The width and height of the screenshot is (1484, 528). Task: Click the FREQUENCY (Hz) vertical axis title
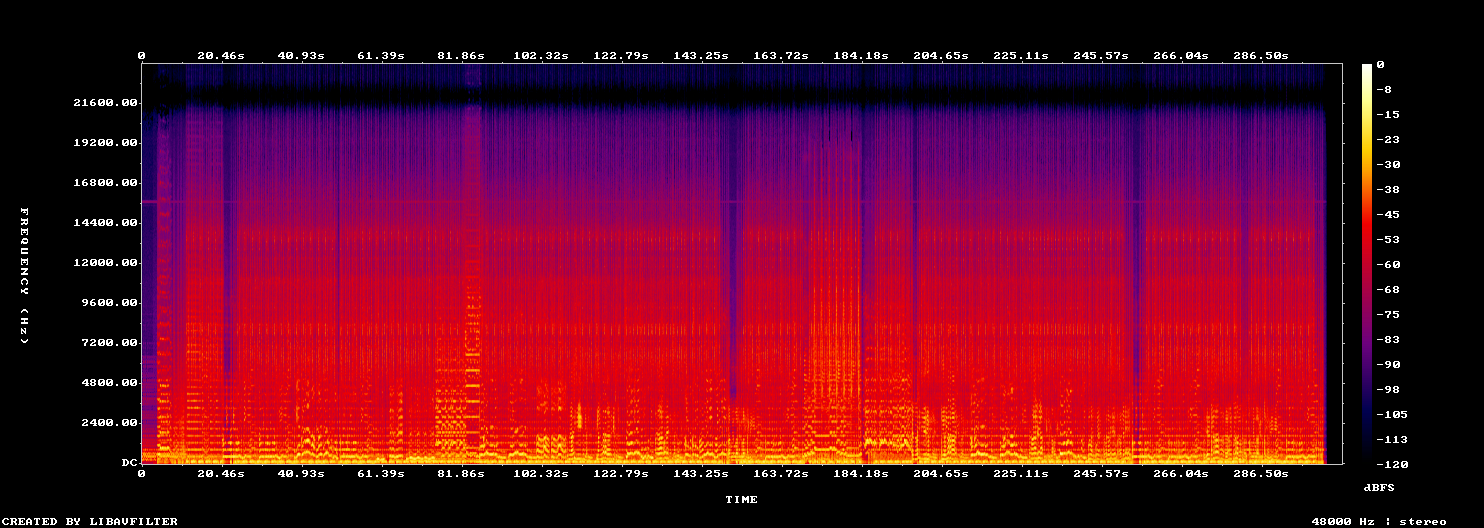(x=24, y=276)
